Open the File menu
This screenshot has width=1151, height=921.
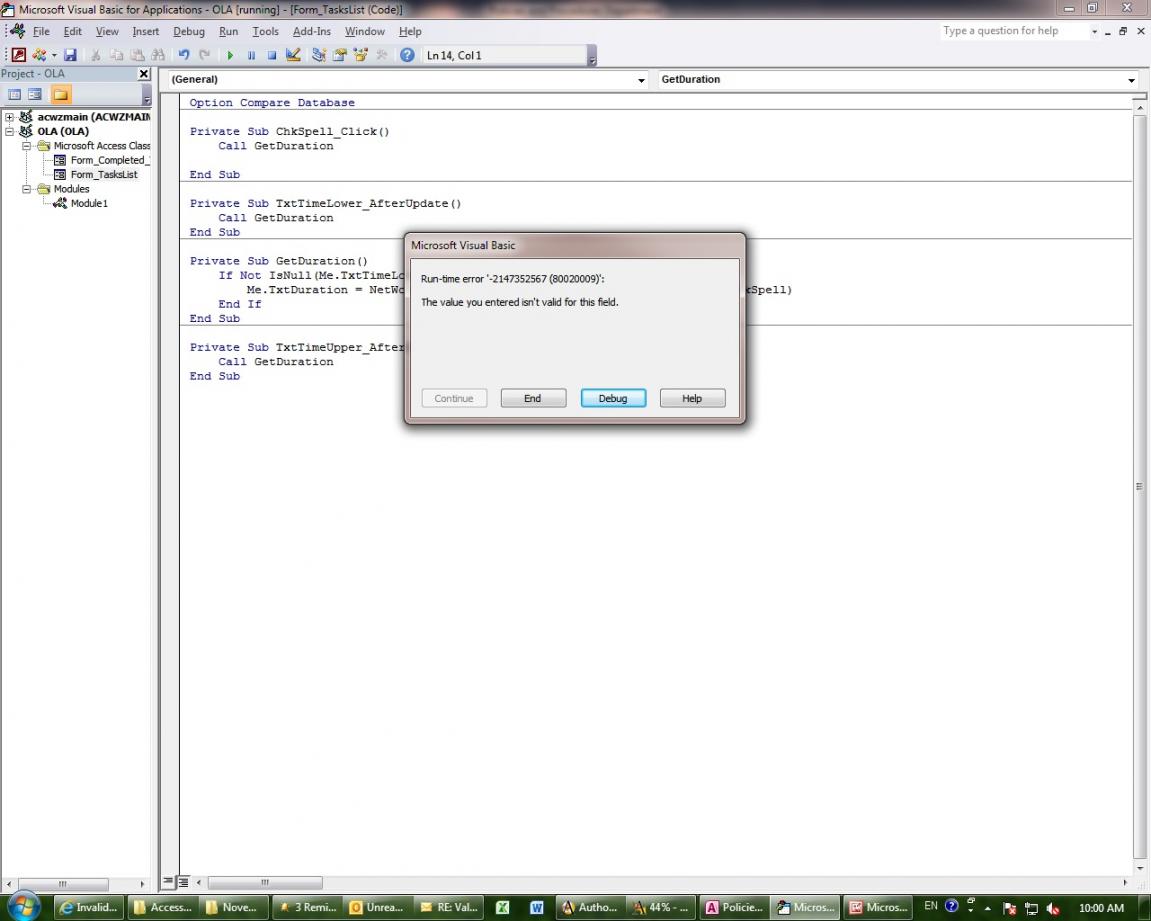tap(41, 31)
